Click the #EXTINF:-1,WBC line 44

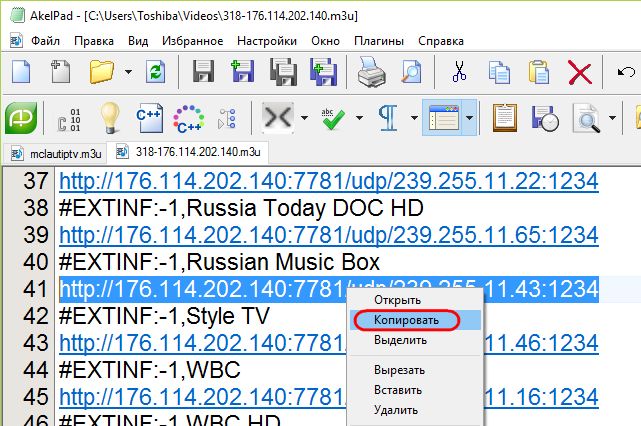[150, 370]
